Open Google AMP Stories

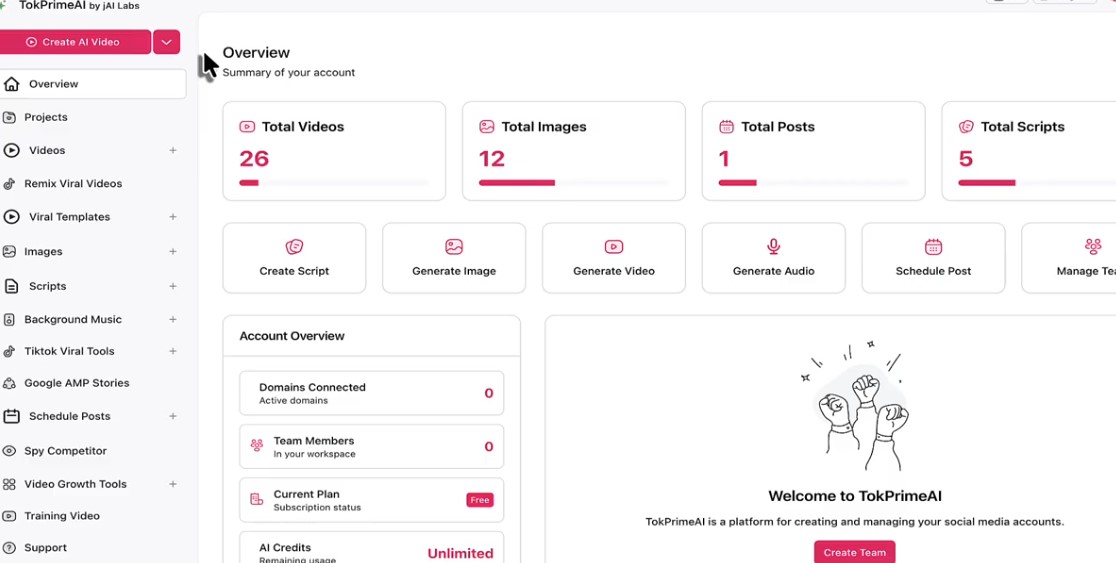(x=77, y=383)
